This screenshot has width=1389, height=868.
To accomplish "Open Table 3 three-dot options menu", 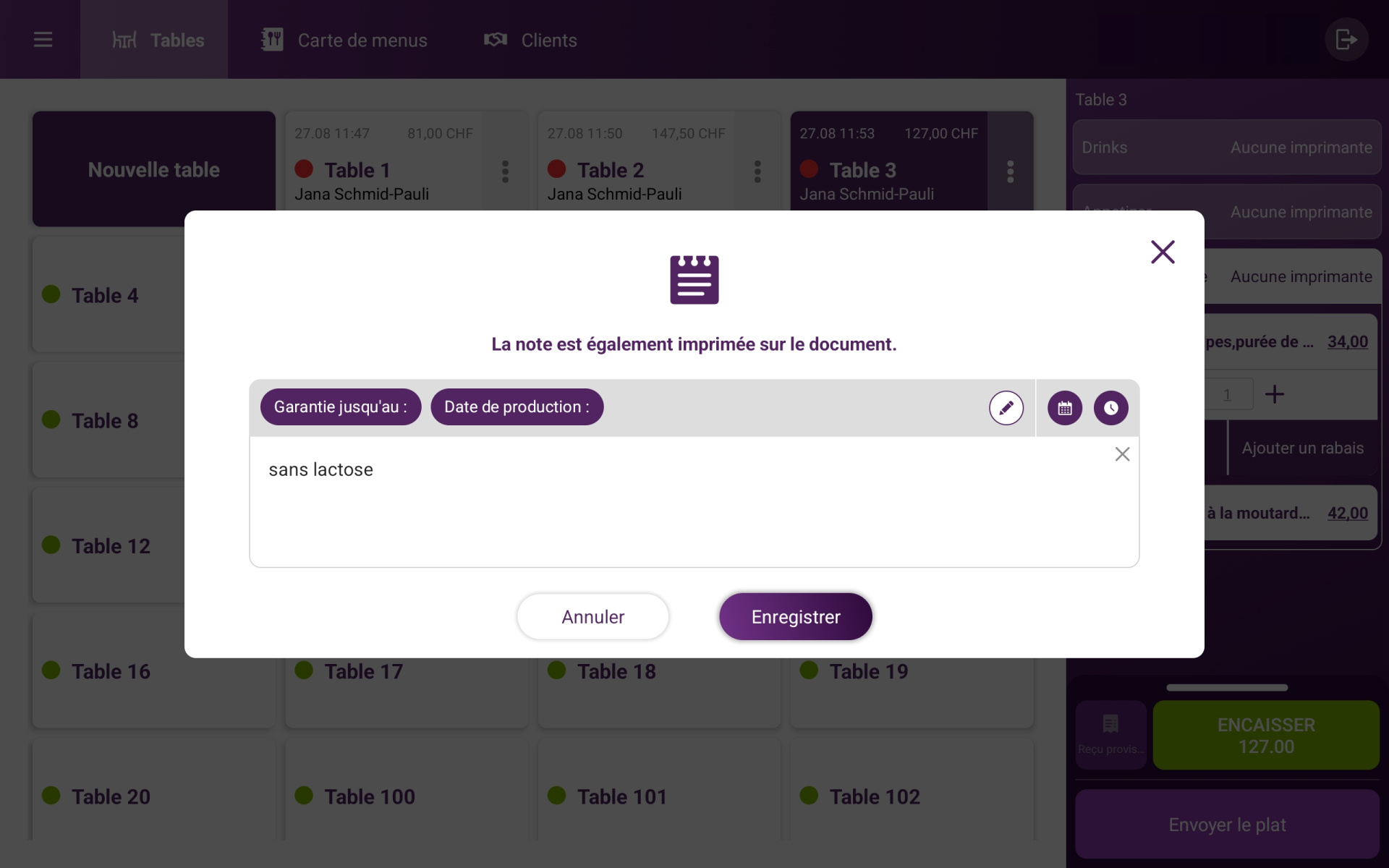I will point(1010,171).
